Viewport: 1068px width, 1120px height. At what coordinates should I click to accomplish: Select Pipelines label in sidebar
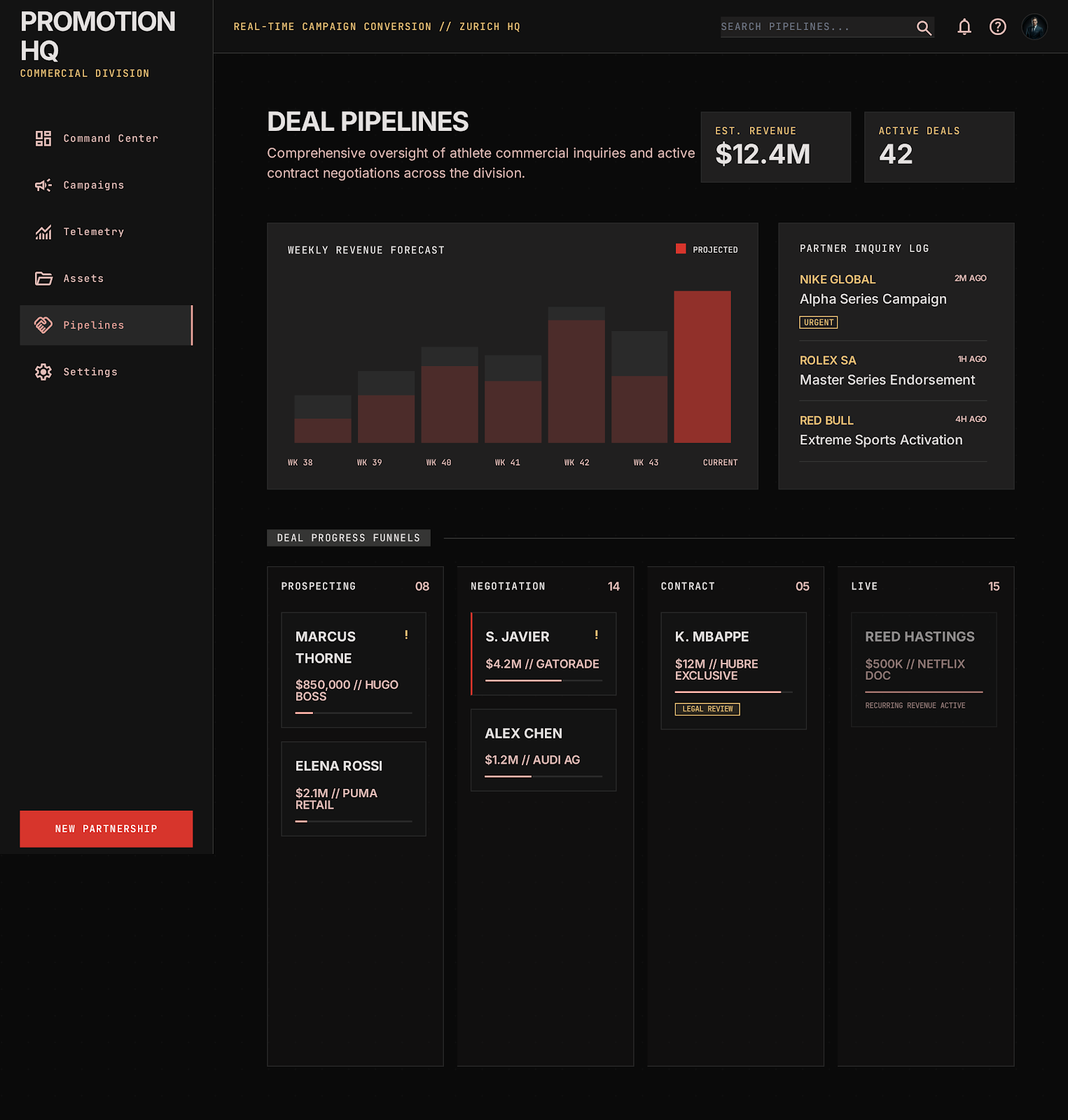[x=94, y=325]
